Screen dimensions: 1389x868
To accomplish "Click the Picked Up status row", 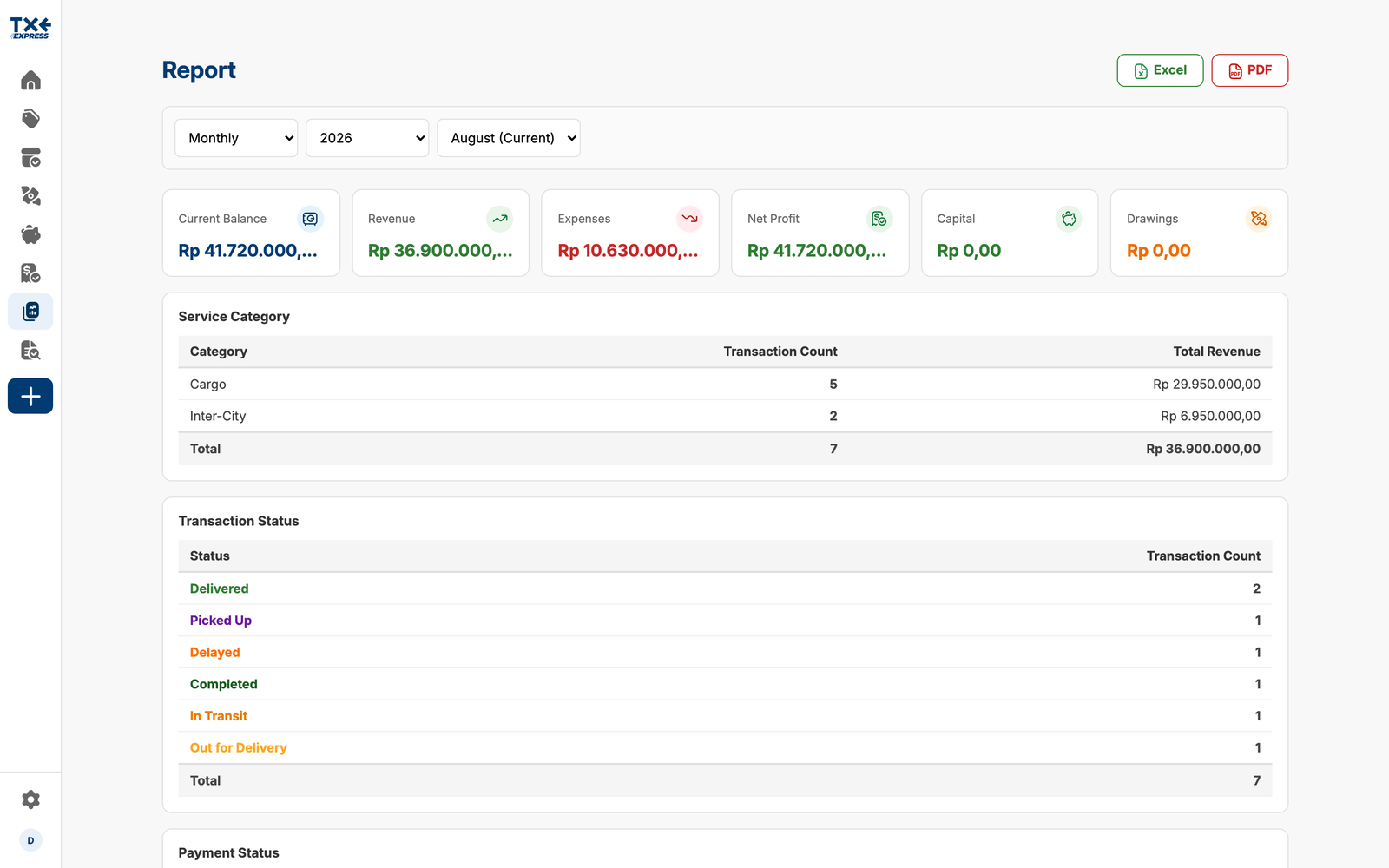I will click(725, 621).
